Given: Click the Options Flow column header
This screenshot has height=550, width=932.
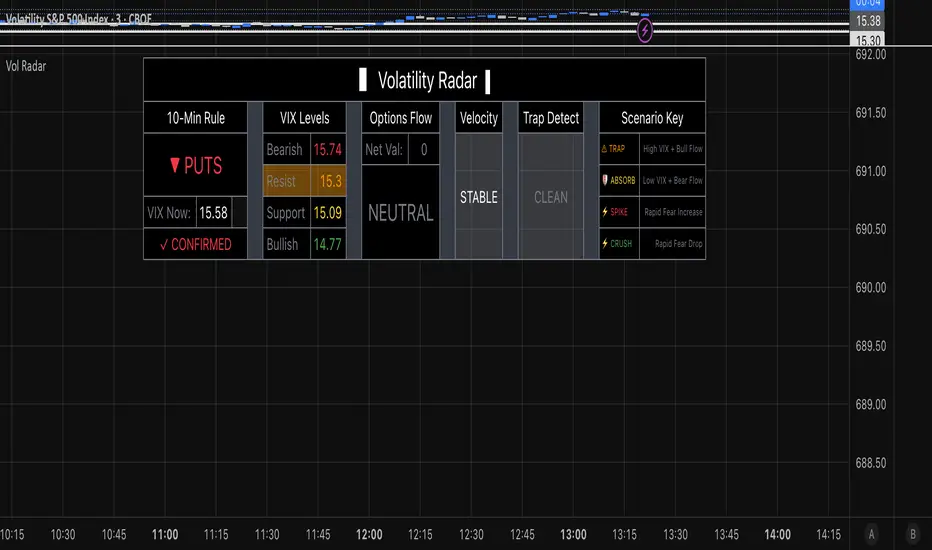Looking at the screenshot, I should (401, 118).
